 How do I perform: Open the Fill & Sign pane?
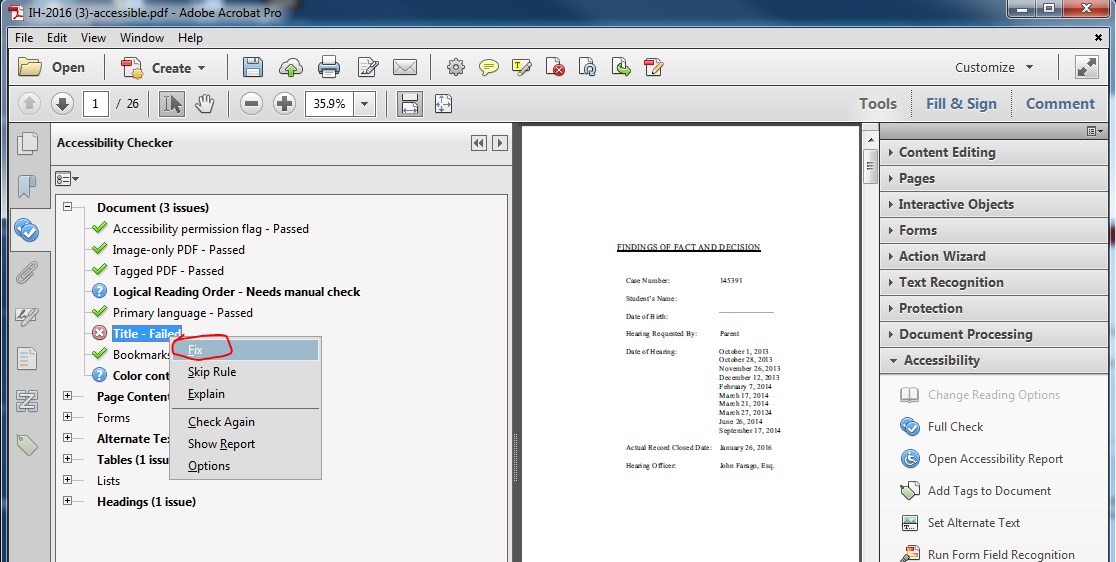click(960, 103)
